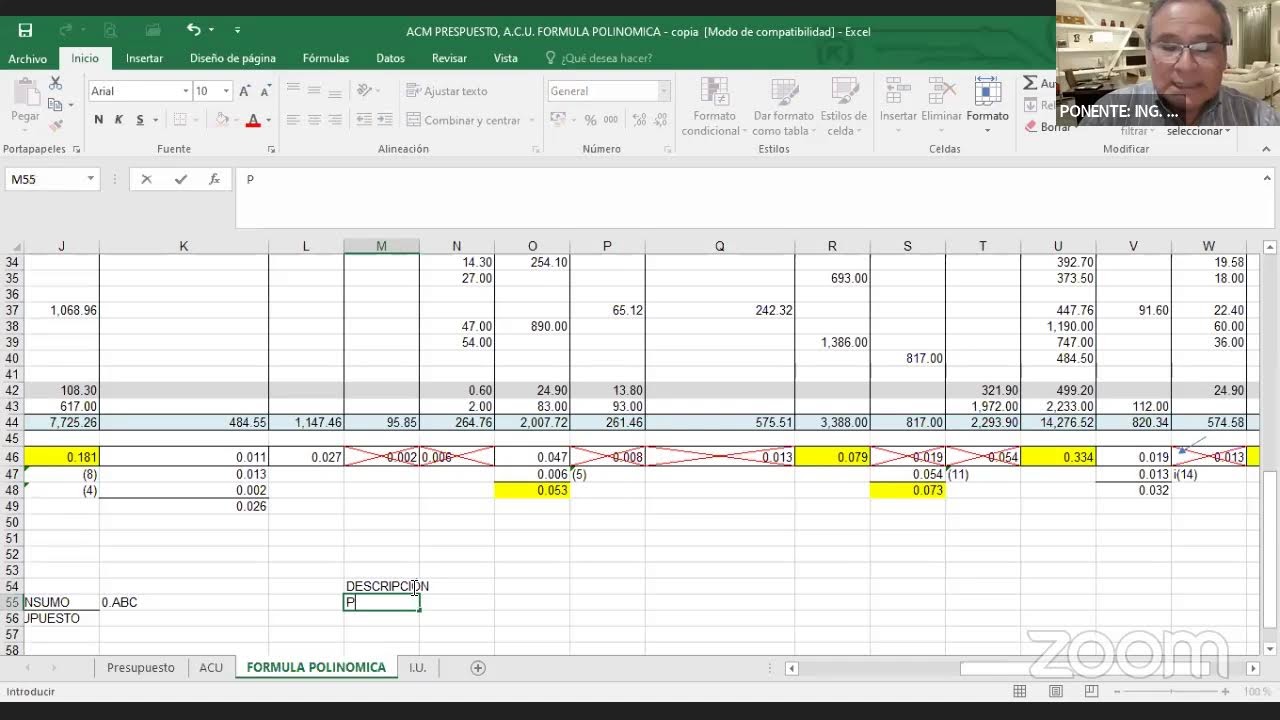The height and width of the screenshot is (720, 1280).
Task: Click the Autosuma sigma icon
Action: (1030, 83)
